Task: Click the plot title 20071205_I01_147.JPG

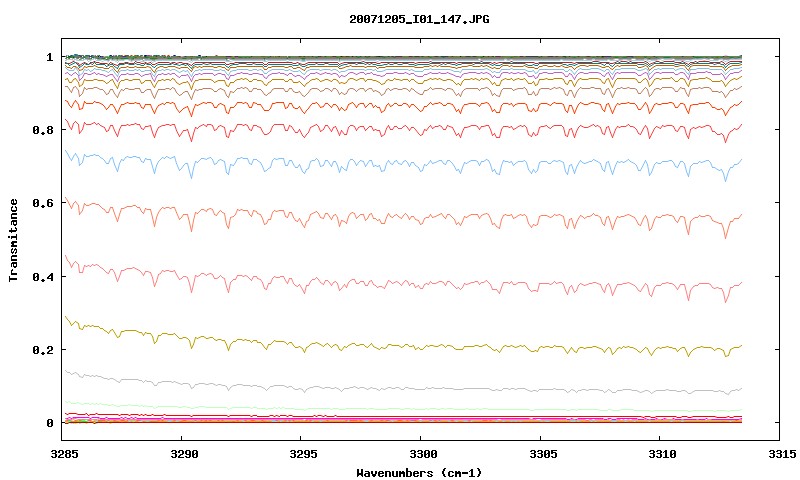Action: pyautogui.click(x=419, y=19)
